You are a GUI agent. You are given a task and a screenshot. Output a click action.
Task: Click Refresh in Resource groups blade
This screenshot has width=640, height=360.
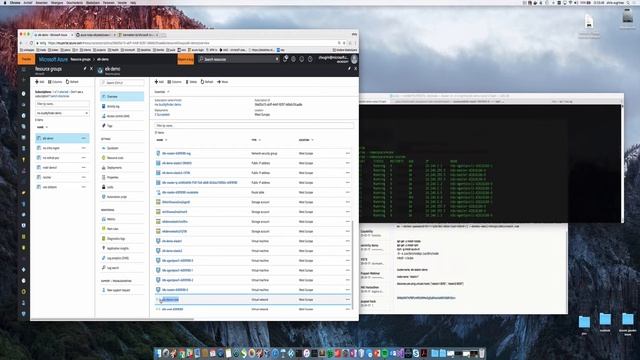(72, 82)
